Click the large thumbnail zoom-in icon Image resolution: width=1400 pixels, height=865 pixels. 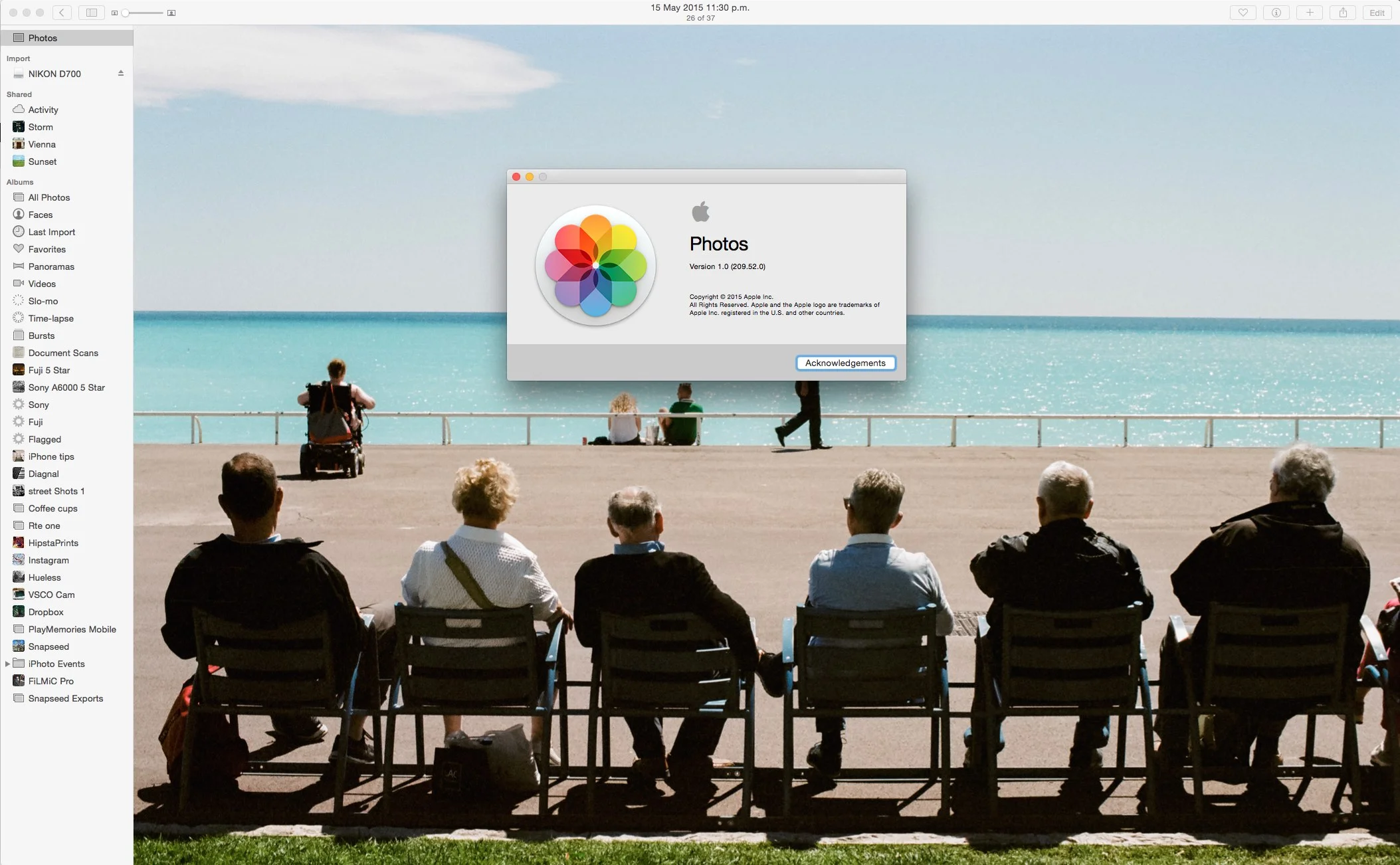click(171, 13)
